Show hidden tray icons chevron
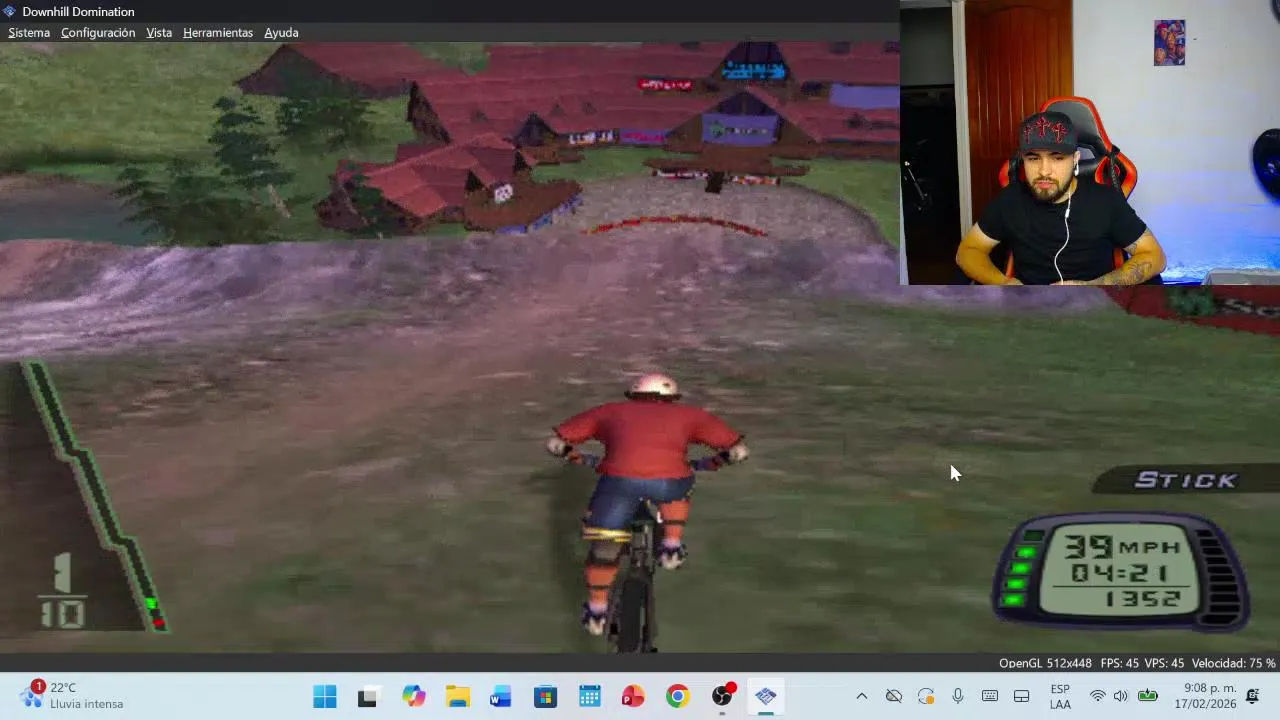 [862, 696]
